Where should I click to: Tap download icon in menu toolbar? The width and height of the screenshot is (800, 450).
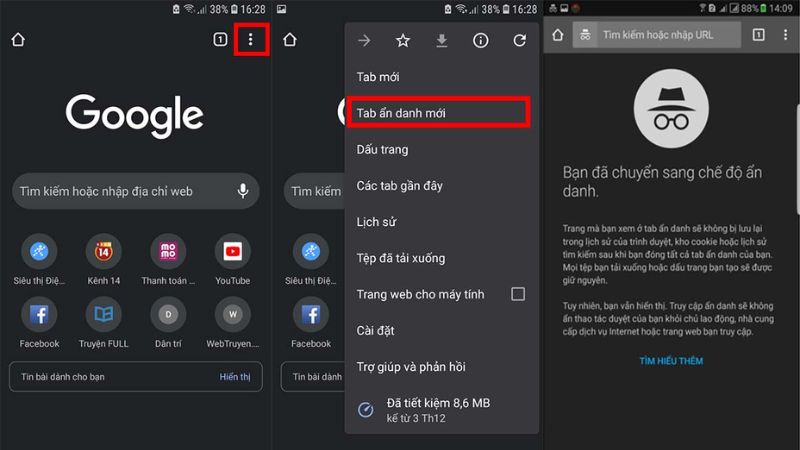(x=442, y=40)
